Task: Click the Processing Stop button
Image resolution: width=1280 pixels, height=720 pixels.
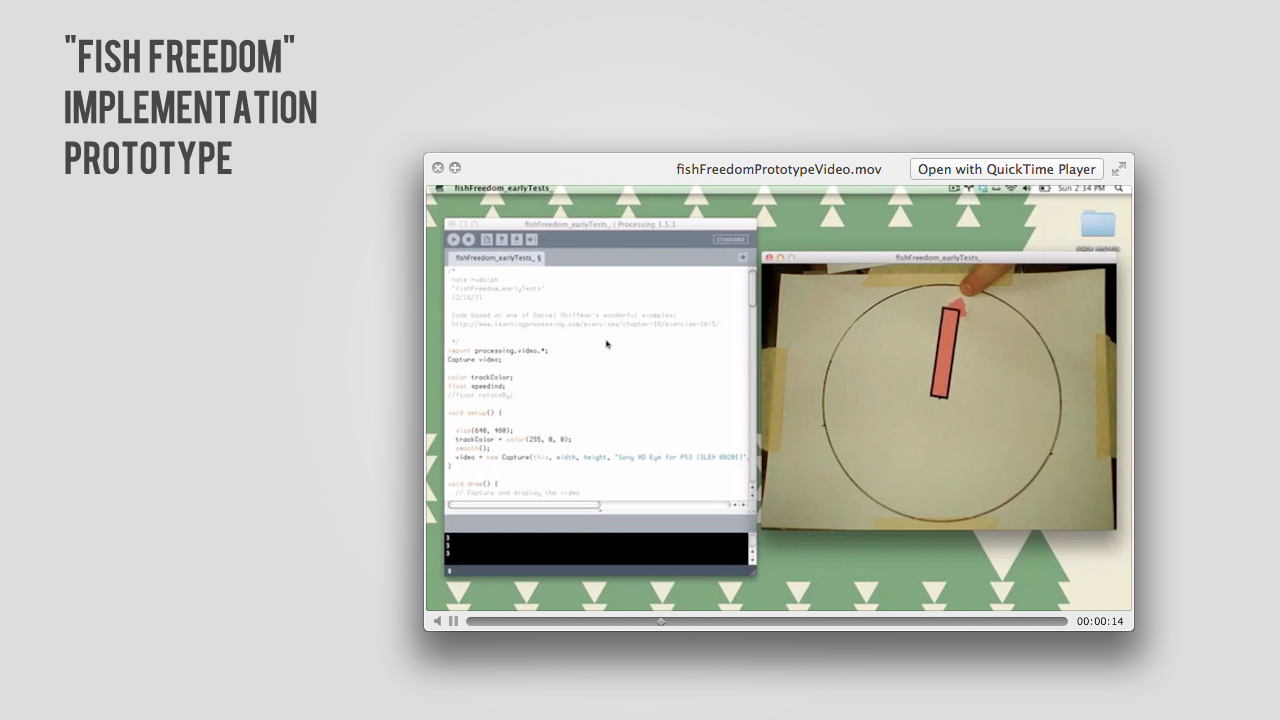Action: (468, 240)
